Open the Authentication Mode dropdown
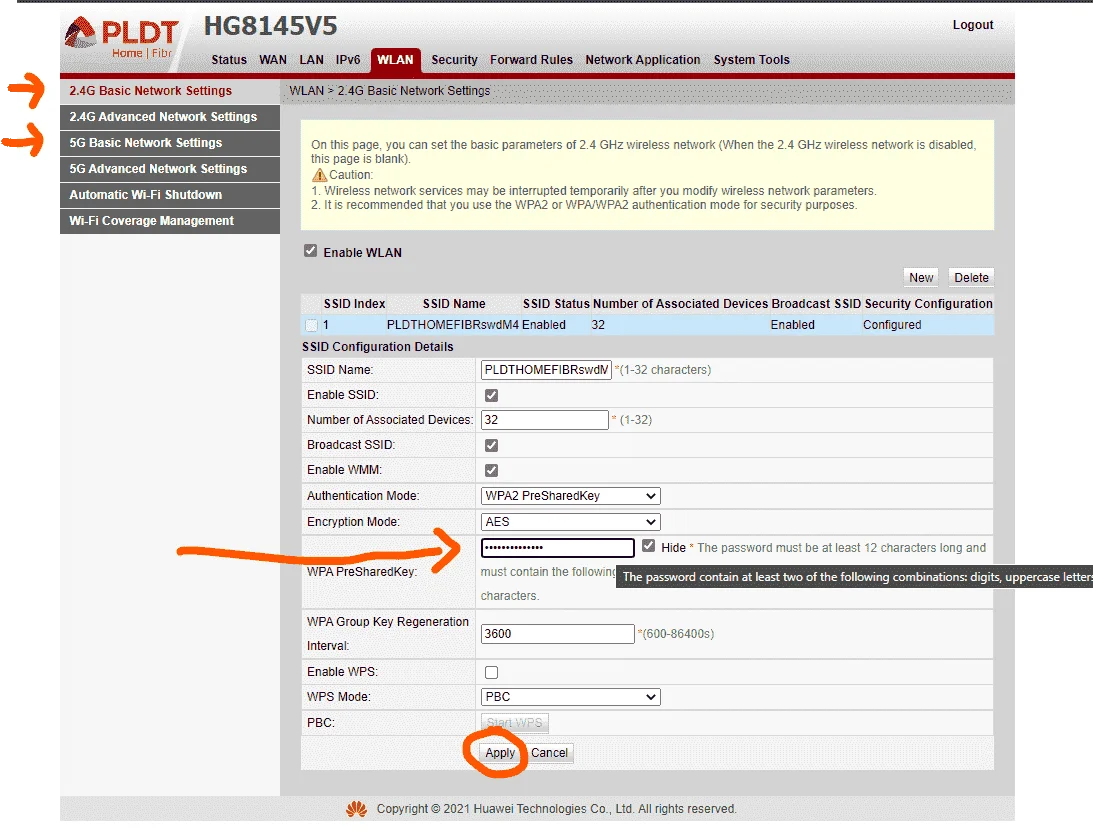1093x837 pixels. tap(570, 496)
